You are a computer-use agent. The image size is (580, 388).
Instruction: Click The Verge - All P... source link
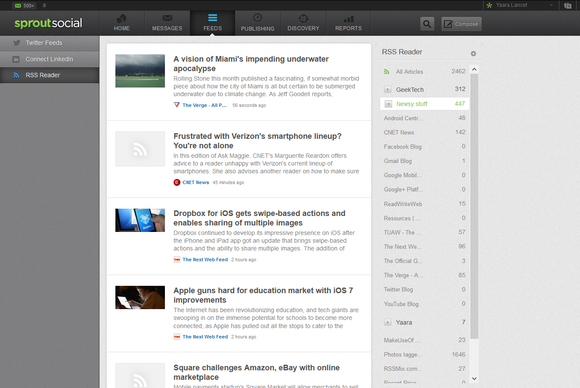coord(204,105)
